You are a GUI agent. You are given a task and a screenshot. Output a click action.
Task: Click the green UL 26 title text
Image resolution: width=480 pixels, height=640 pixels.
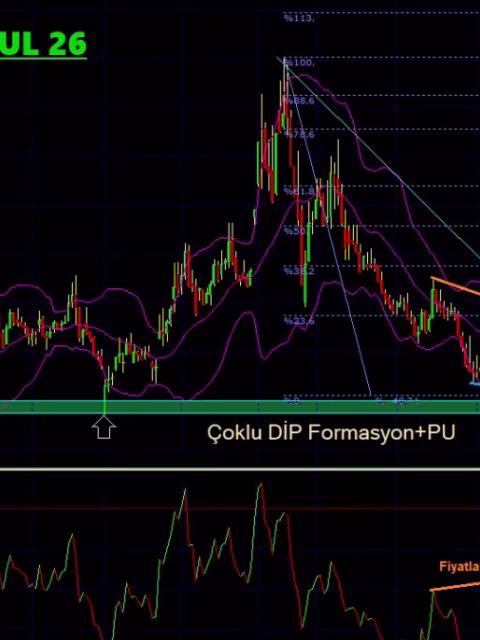click(x=43, y=43)
